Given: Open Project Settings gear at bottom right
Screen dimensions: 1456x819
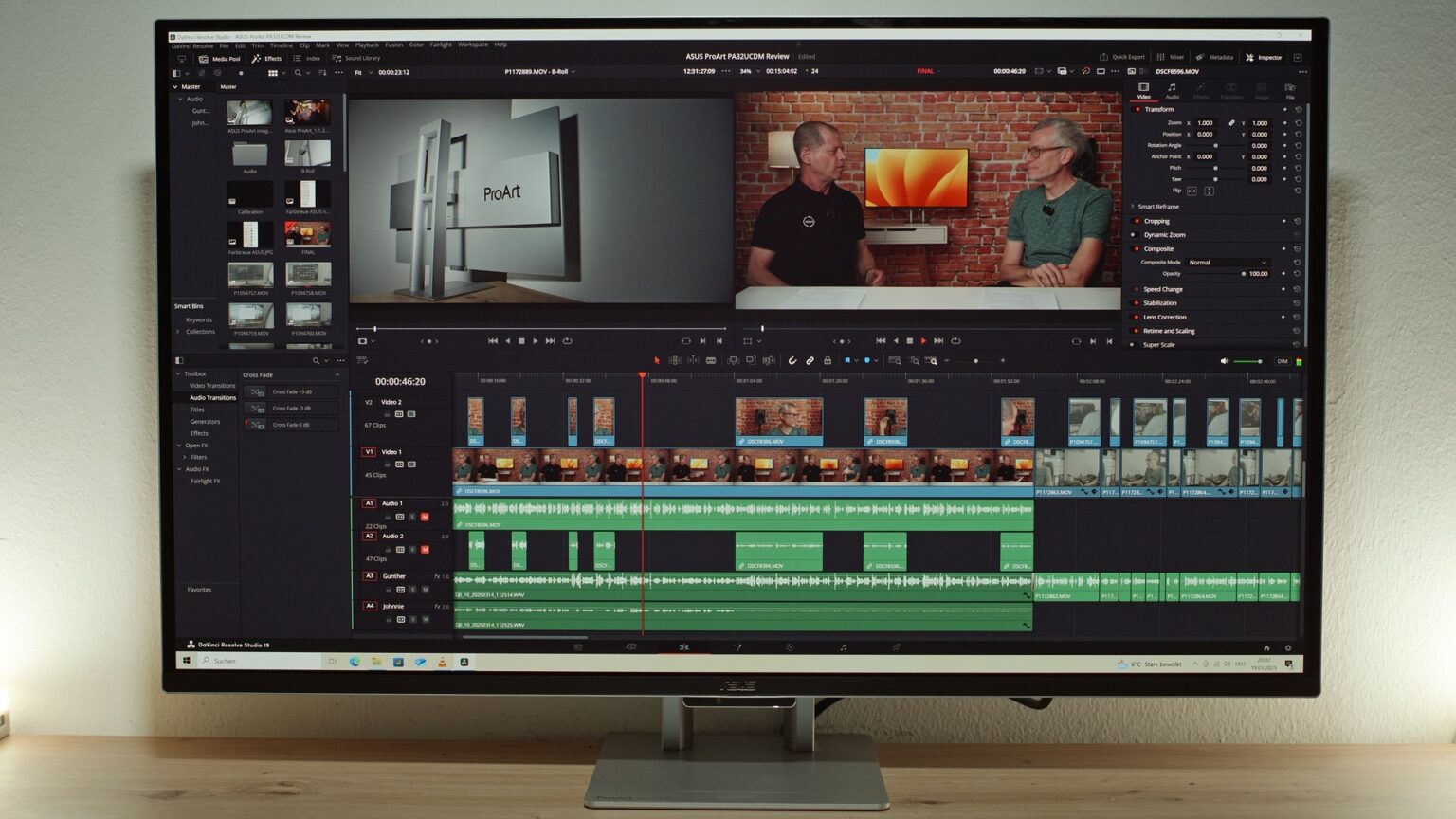Looking at the screenshot, I should point(1288,647).
